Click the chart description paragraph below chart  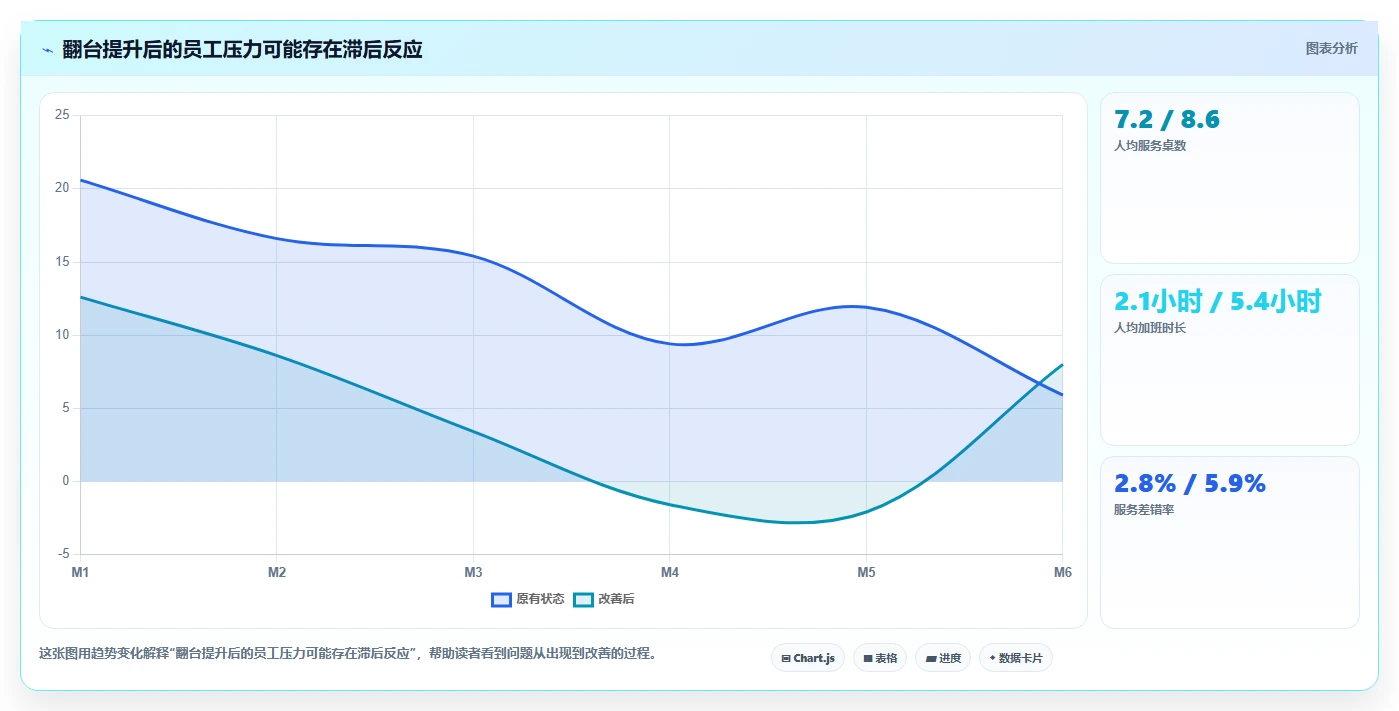pos(348,654)
